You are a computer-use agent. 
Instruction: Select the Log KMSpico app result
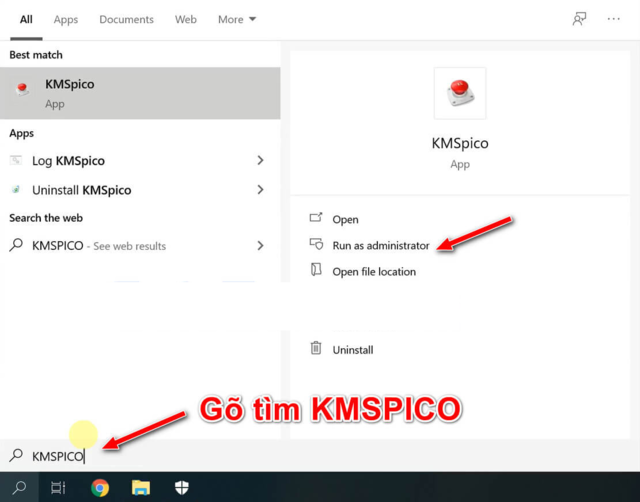140,161
